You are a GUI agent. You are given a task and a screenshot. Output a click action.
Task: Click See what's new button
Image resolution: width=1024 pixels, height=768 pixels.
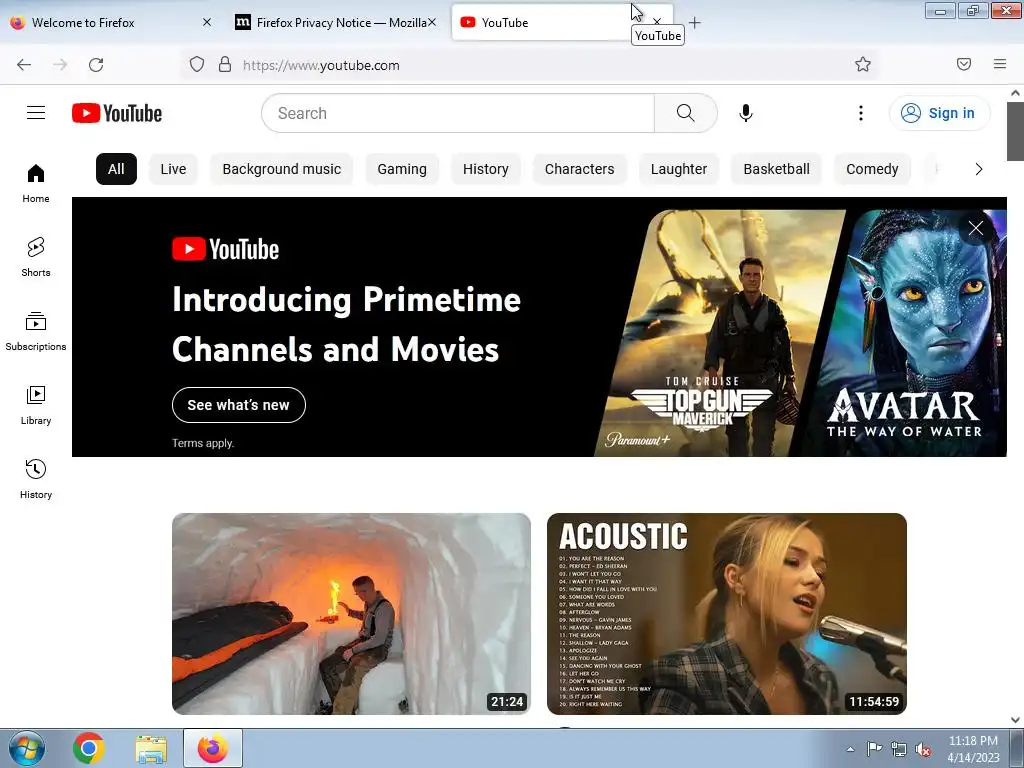[238, 405]
